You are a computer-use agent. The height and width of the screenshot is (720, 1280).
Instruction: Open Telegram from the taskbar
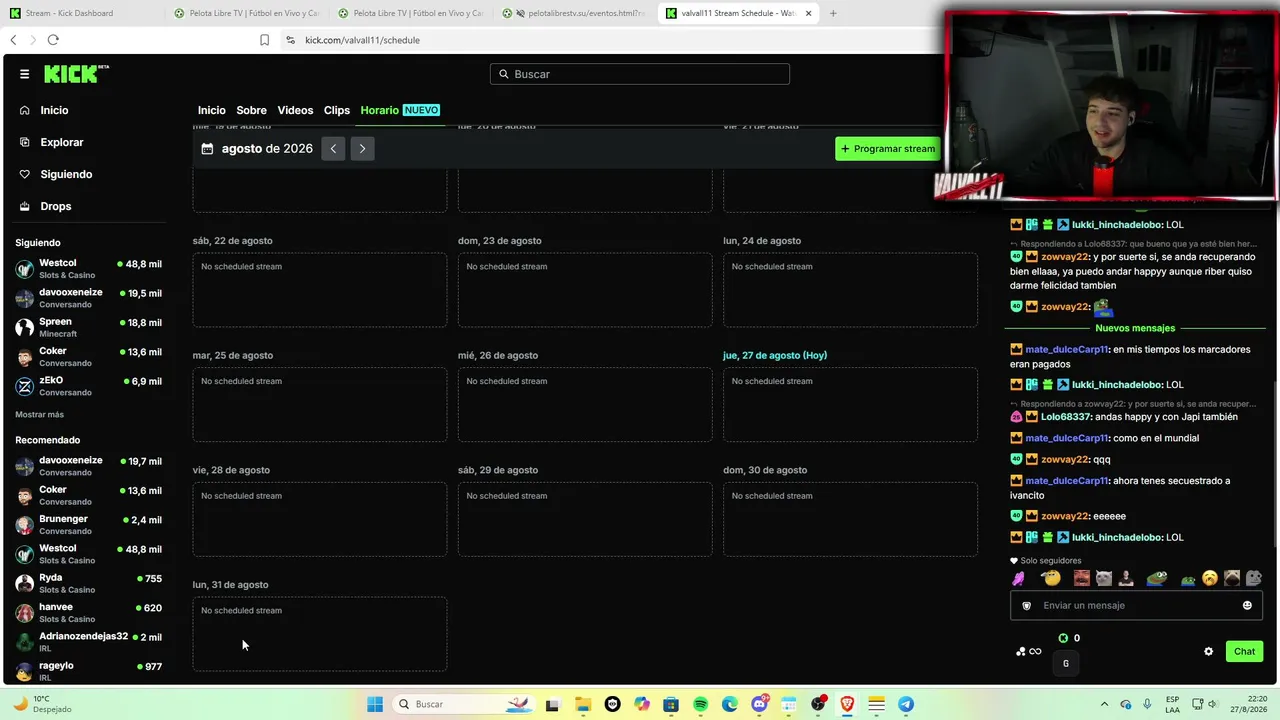pyautogui.click(x=906, y=704)
